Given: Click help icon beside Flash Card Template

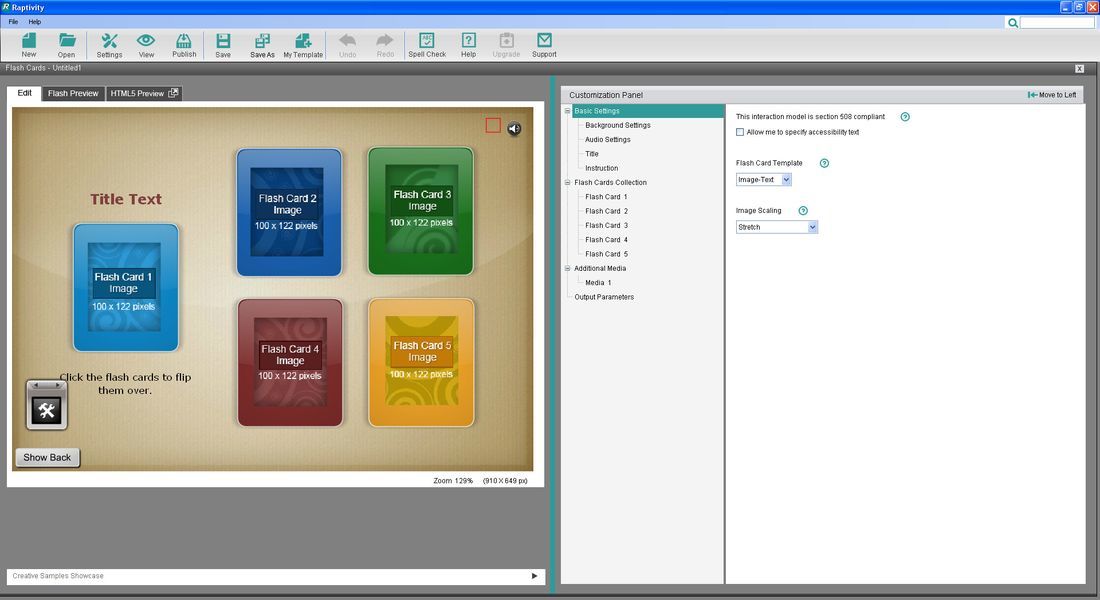Looking at the screenshot, I should [825, 163].
